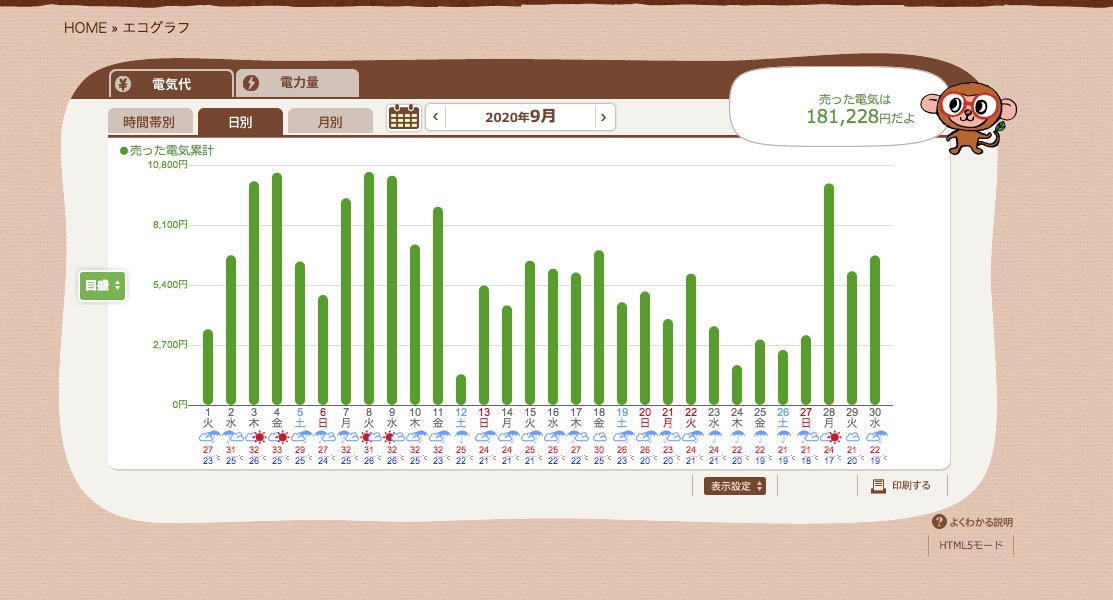The width and height of the screenshot is (1113, 600).
Task: Go to next month arrow
Action: [x=604, y=117]
